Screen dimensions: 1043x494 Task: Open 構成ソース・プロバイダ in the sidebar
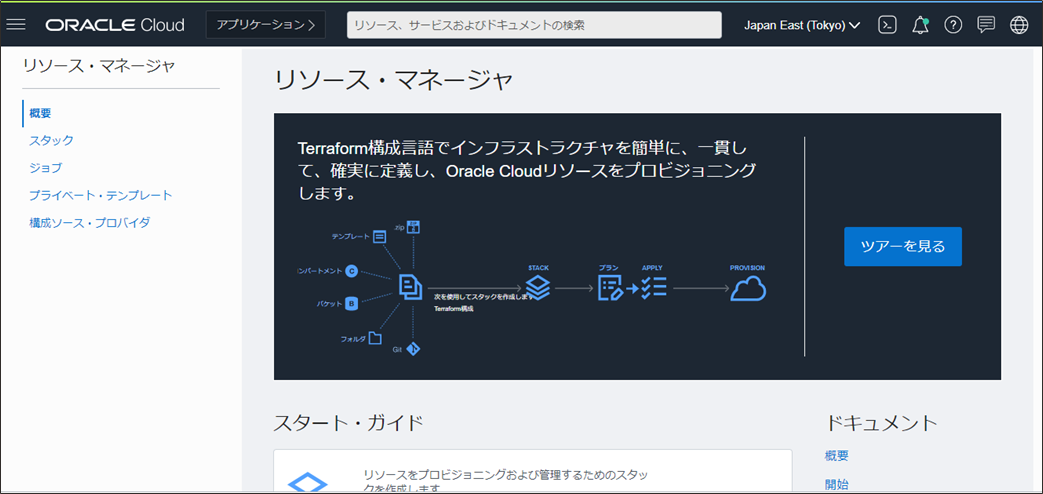(89, 222)
